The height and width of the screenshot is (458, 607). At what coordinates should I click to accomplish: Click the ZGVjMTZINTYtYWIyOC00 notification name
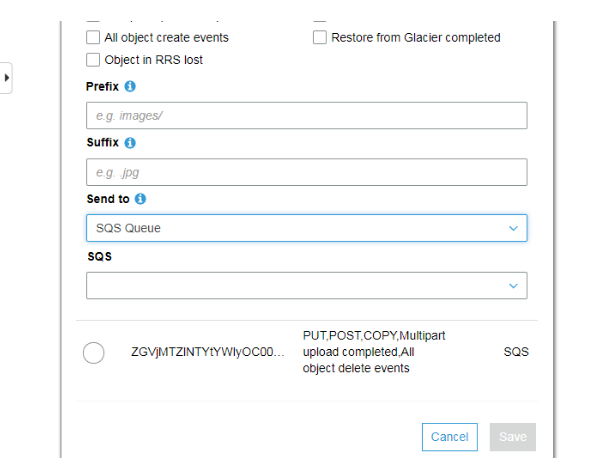pos(208,352)
